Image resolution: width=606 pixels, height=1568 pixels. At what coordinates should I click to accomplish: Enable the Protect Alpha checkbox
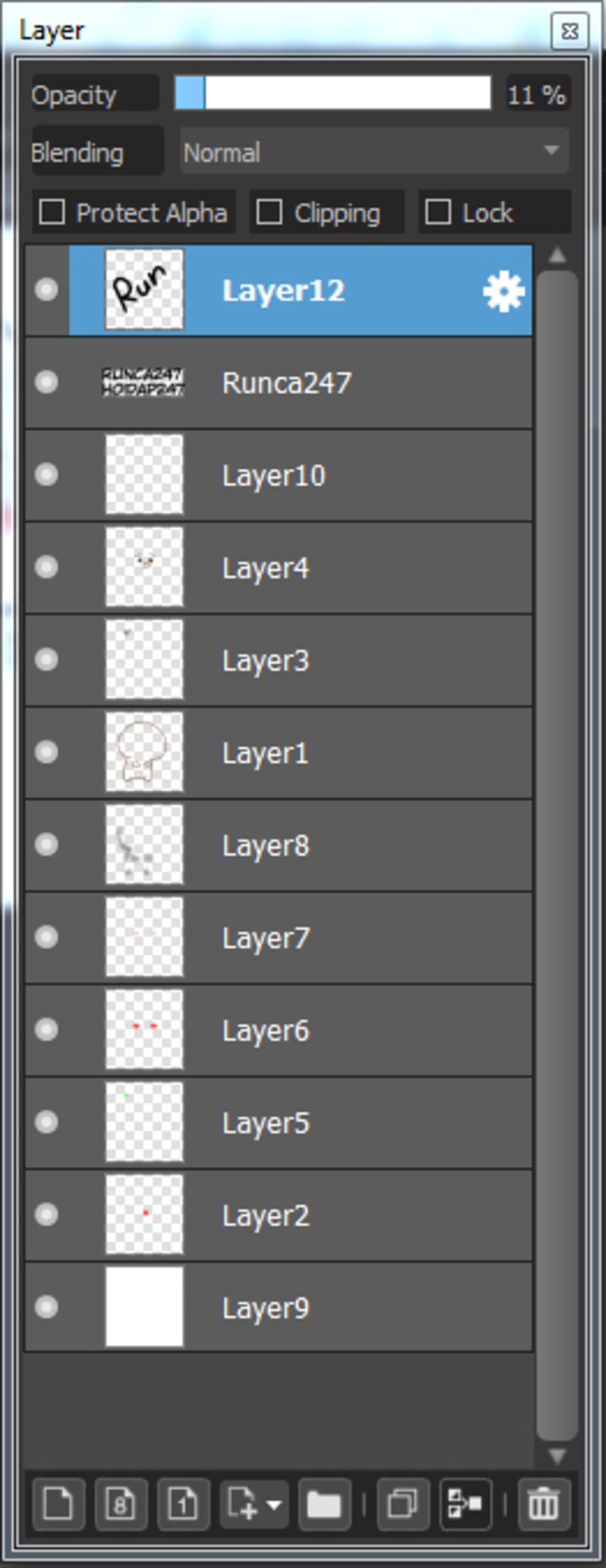point(51,212)
